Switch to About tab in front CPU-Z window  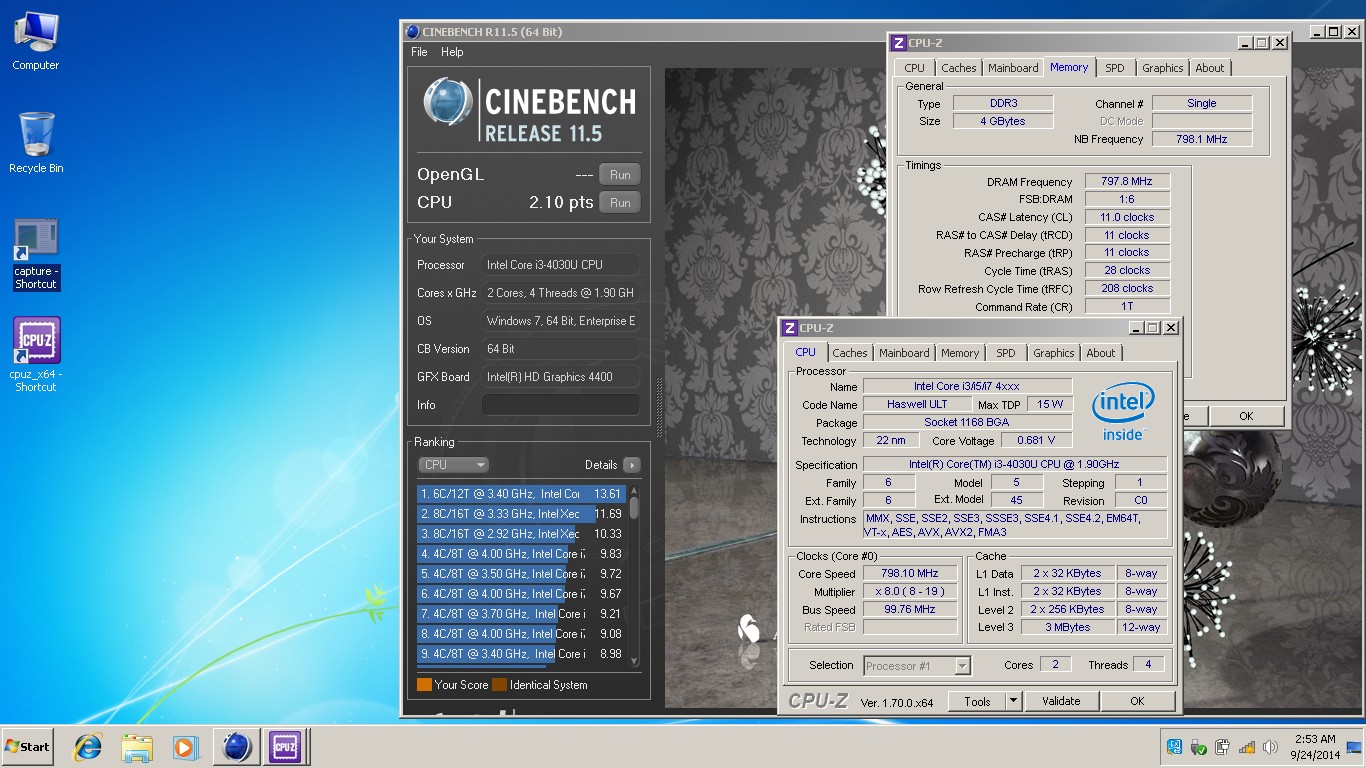(x=1101, y=353)
